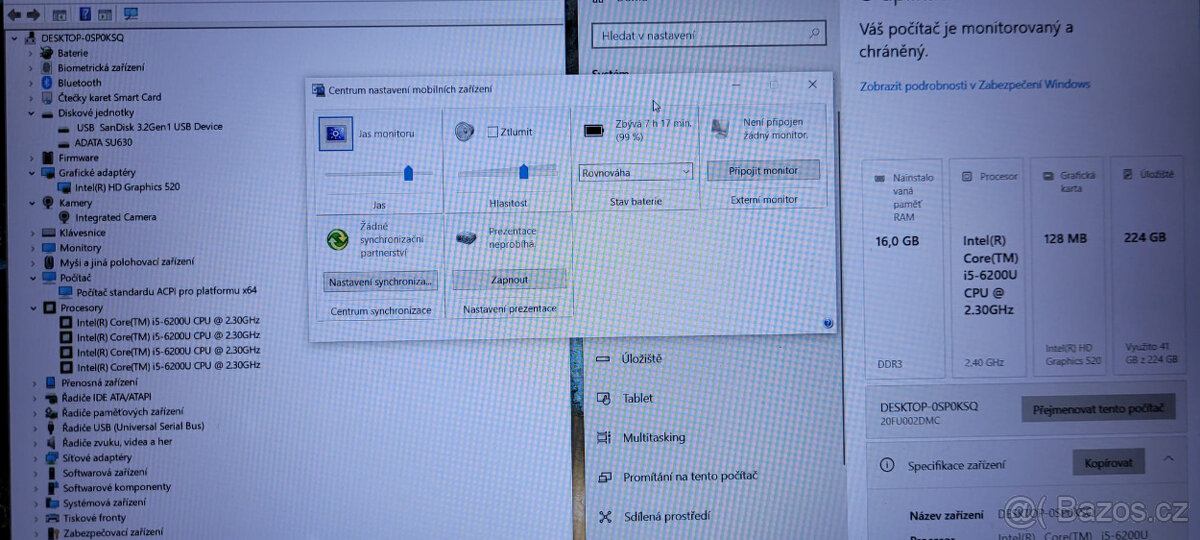Select Softwarové komponenty tree row

coord(117,487)
